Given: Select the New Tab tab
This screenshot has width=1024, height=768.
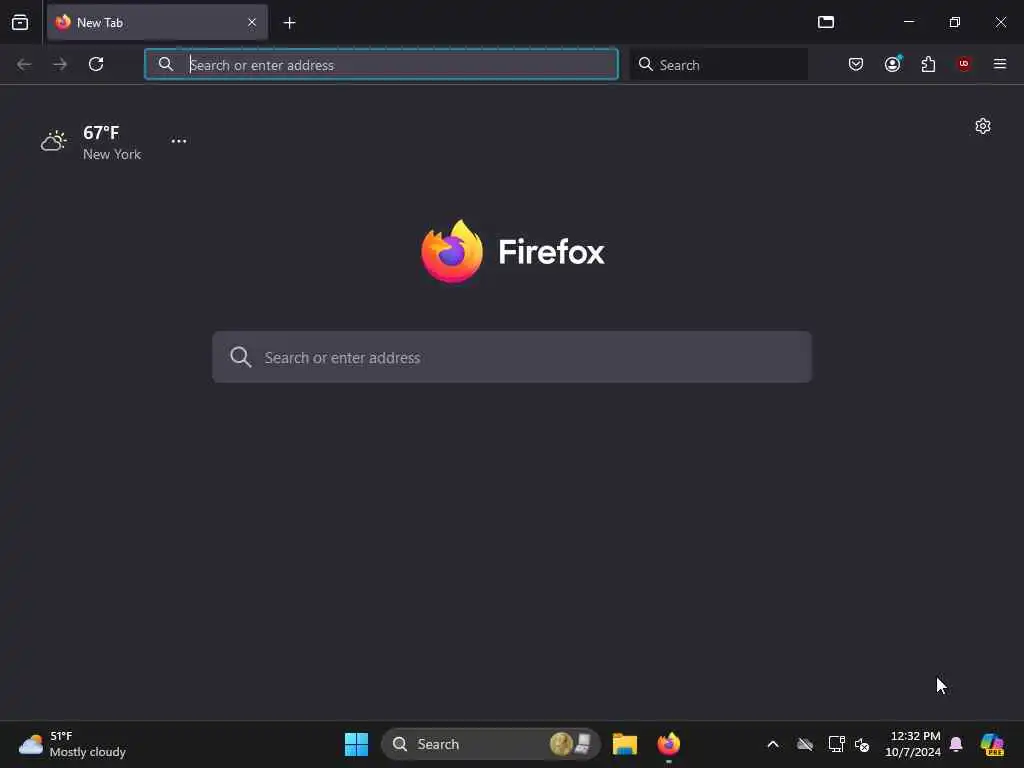Looking at the screenshot, I should pos(157,23).
